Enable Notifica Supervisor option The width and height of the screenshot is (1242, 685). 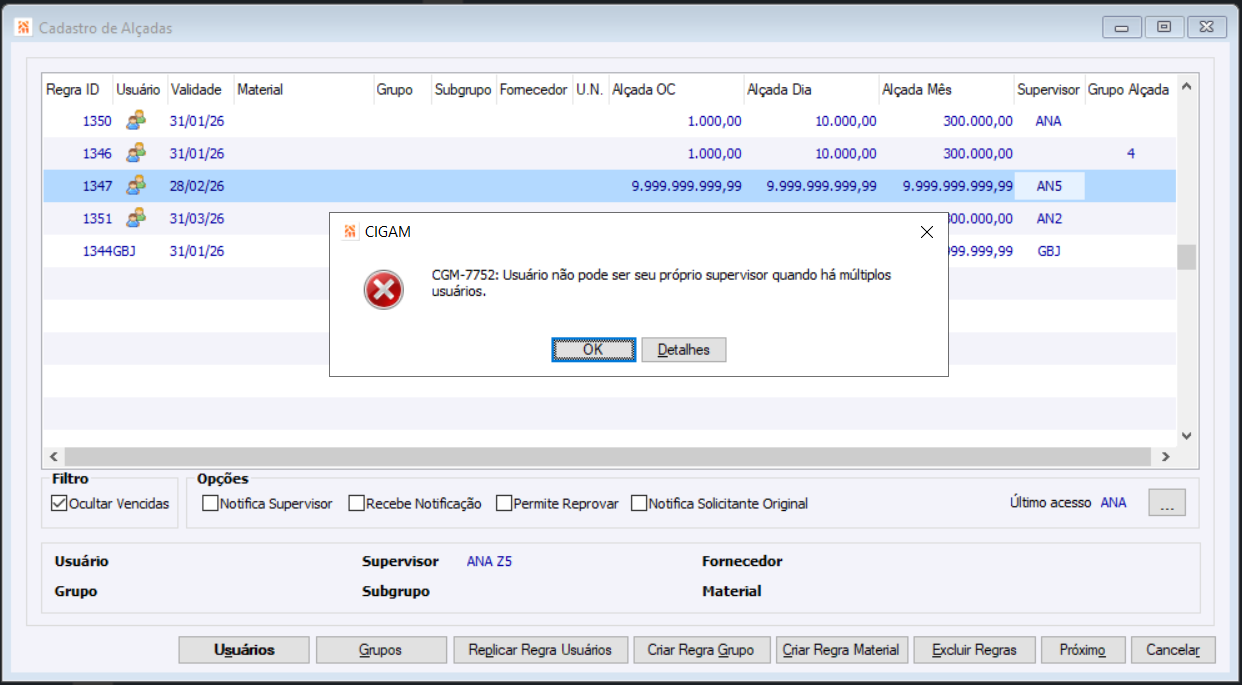pos(210,504)
